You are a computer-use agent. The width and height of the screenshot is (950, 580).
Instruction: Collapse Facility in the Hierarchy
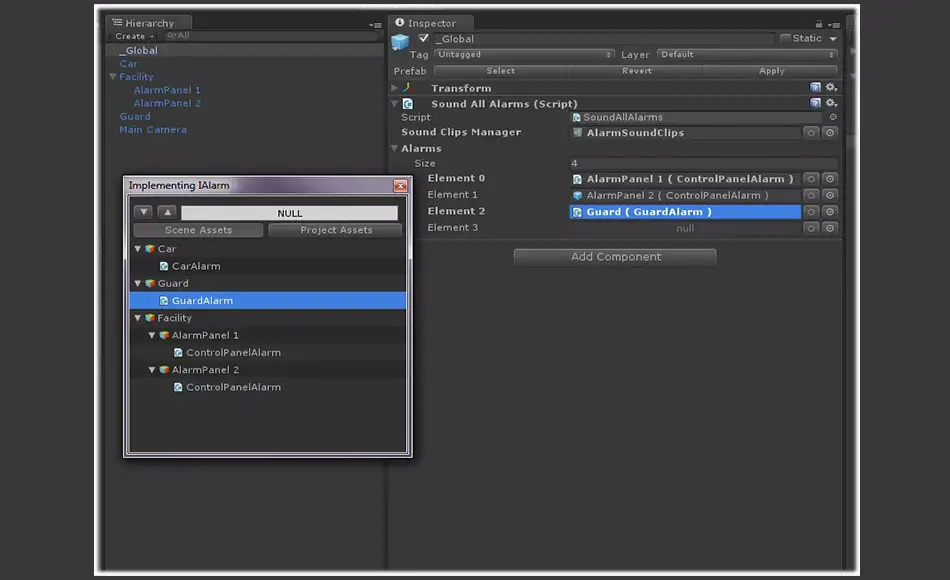coord(113,77)
